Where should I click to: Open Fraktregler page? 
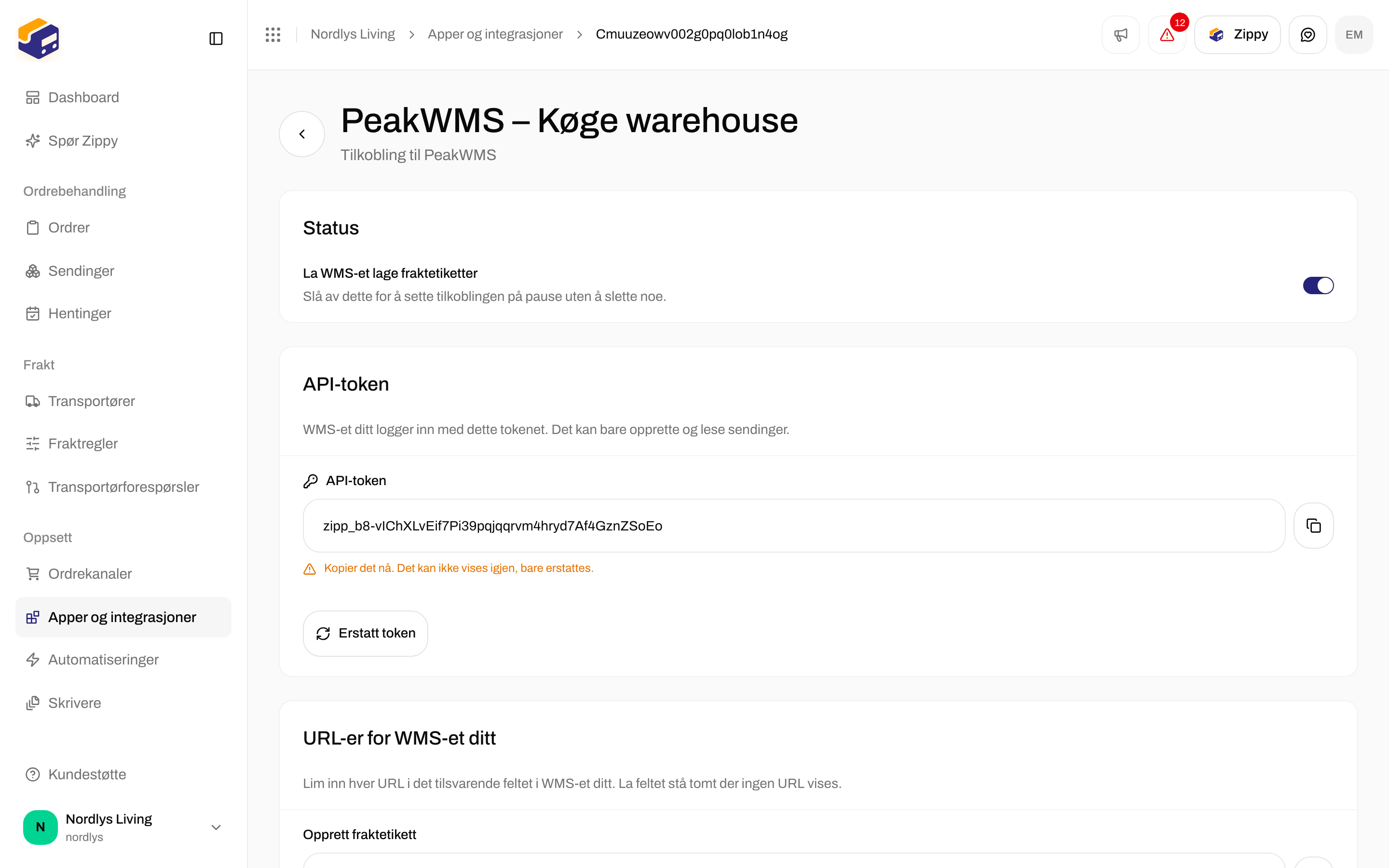pyautogui.click(x=123, y=444)
